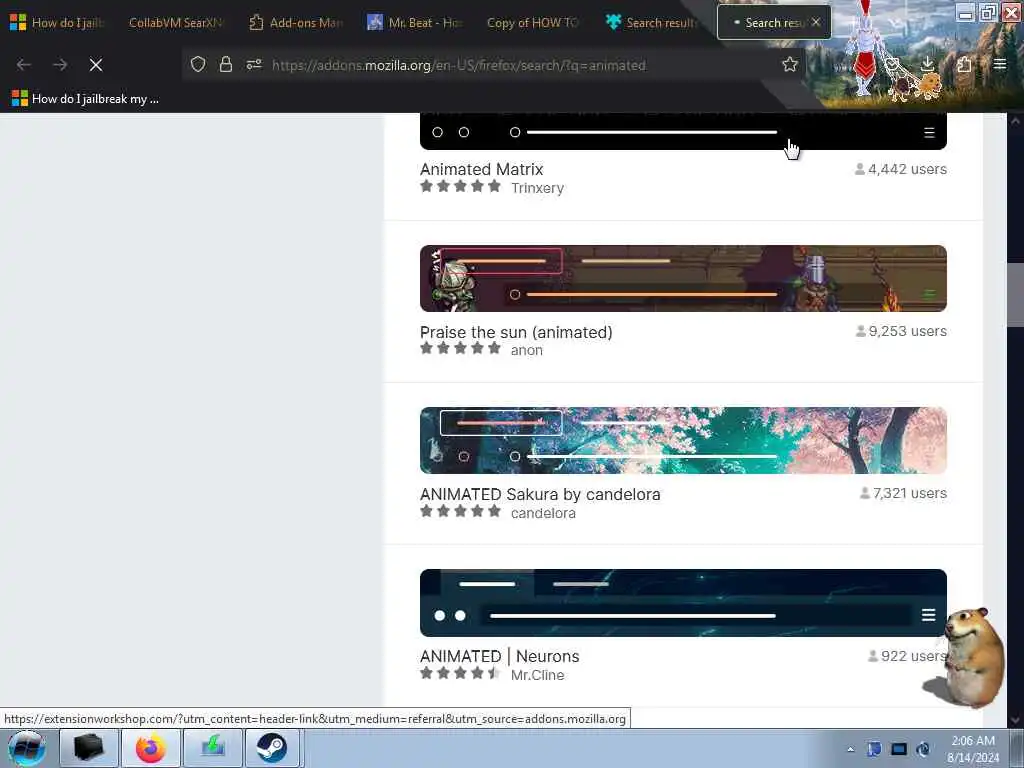This screenshot has width=1024, height=768.
Task: Open the Extensions puzzle-piece icon
Action: (x=964, y=65)
